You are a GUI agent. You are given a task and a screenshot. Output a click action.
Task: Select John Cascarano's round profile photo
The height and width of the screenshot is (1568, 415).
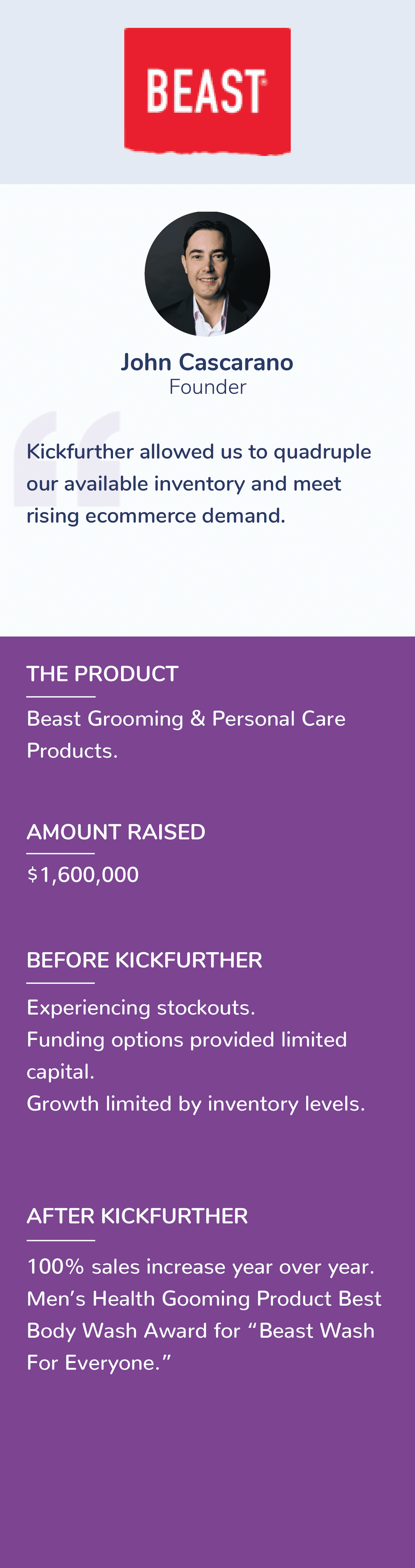tap(207, 274)
